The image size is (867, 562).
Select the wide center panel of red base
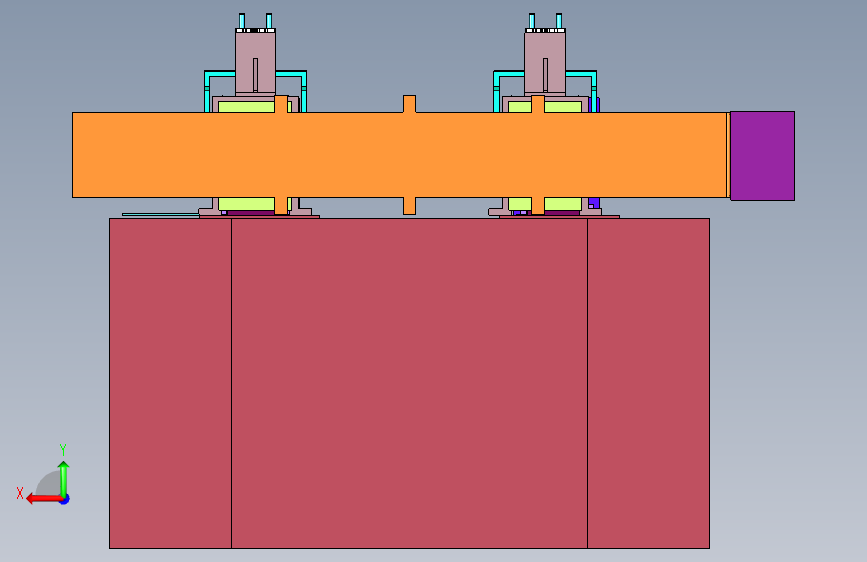point(409,383)
